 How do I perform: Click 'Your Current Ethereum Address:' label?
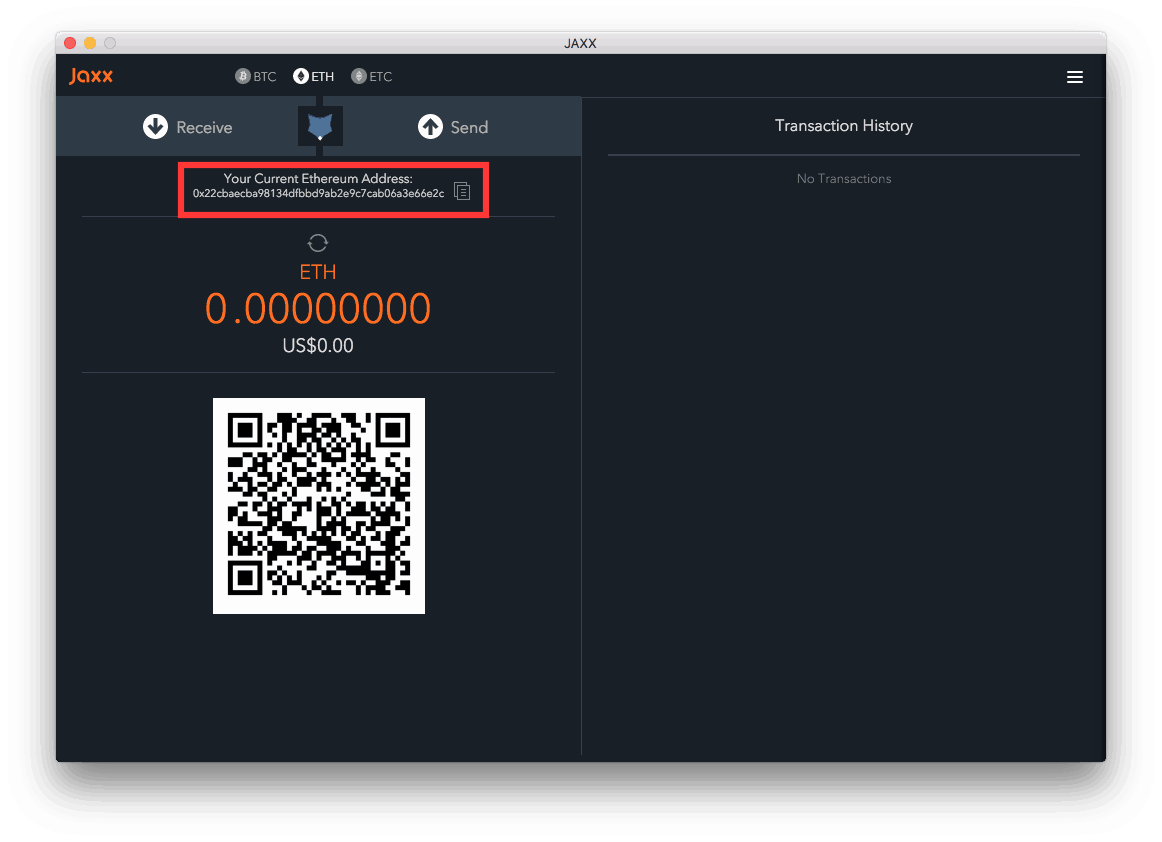[318, 179]
